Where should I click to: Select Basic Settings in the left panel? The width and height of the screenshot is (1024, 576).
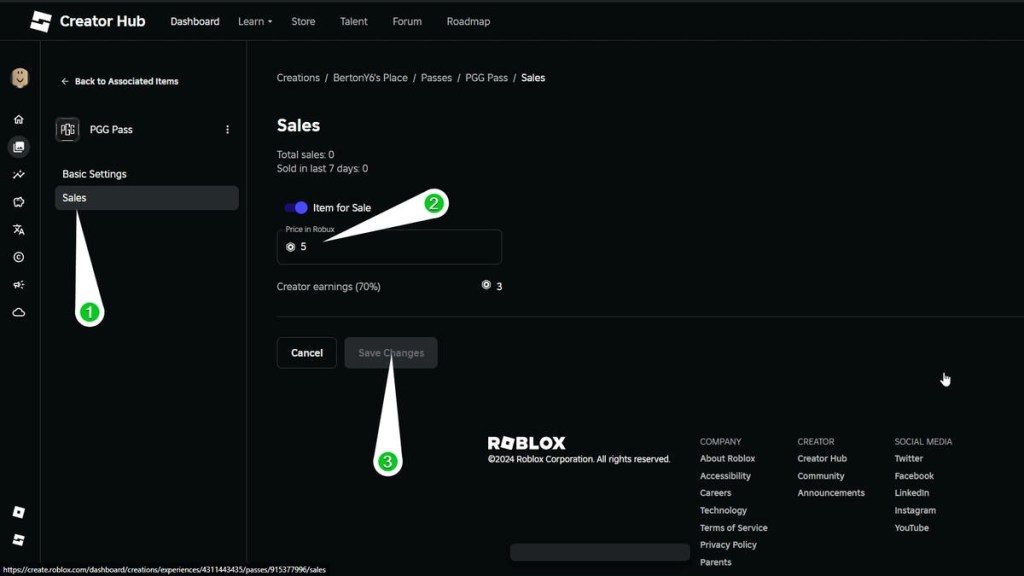tap(94, 173)
